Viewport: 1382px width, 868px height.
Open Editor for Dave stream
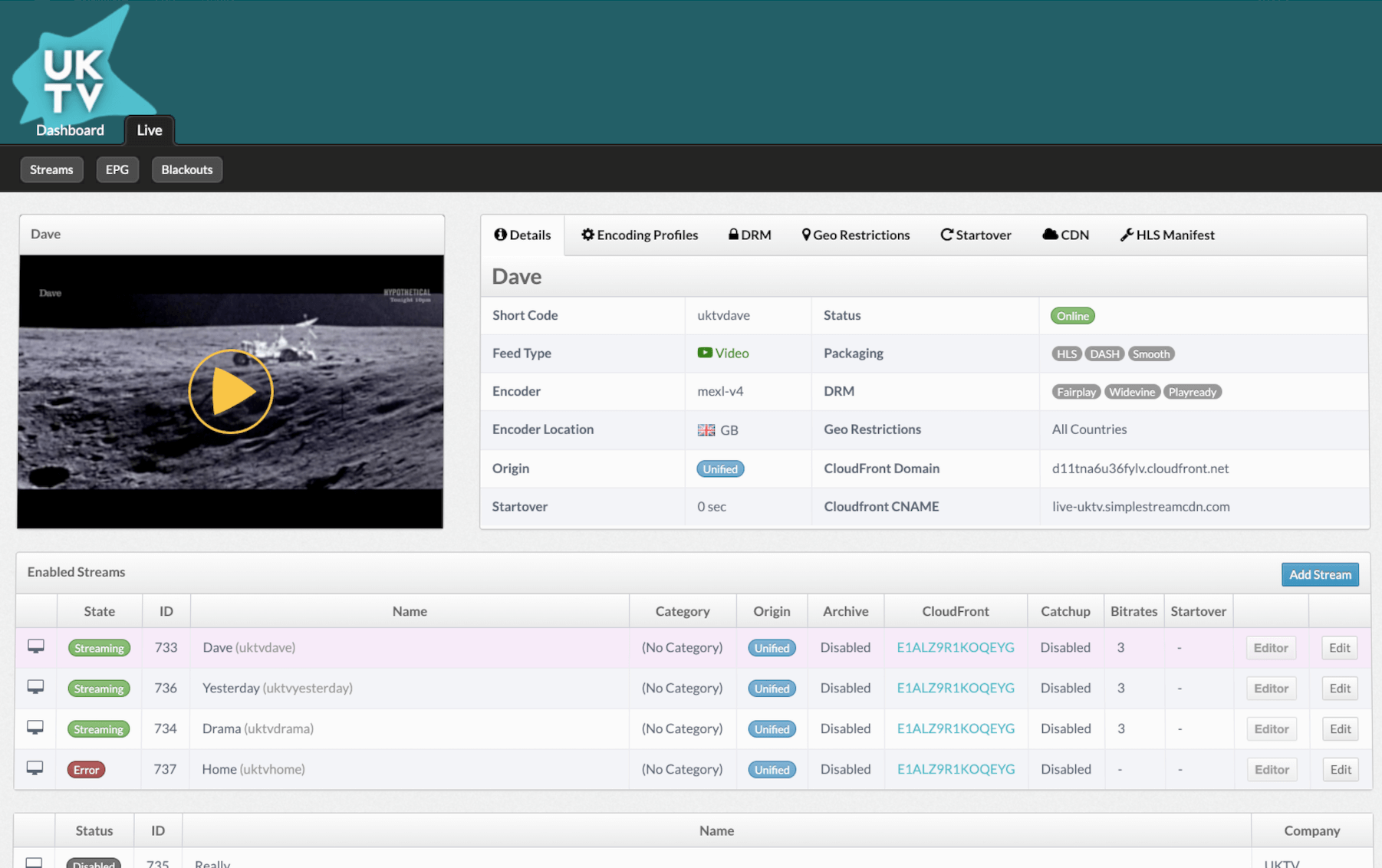1271,648
